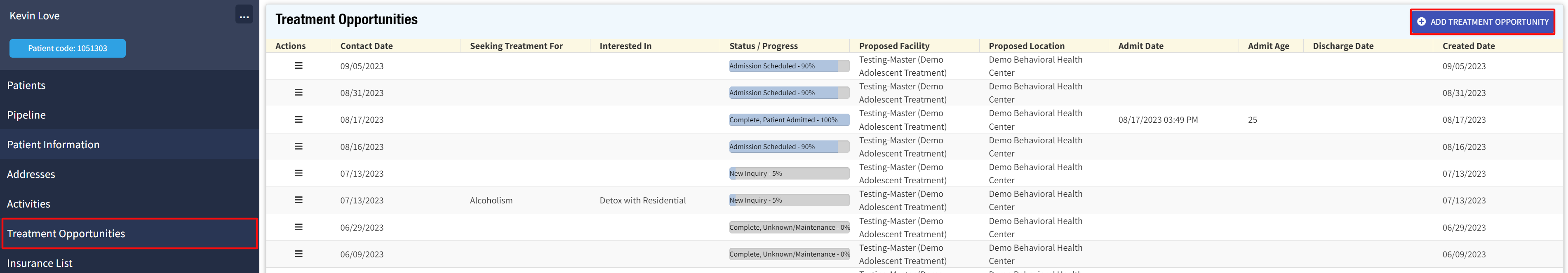
Task: Open actions menu for Alcoholism treatment row
Action: pyautogui.click(x=298, y=200)
